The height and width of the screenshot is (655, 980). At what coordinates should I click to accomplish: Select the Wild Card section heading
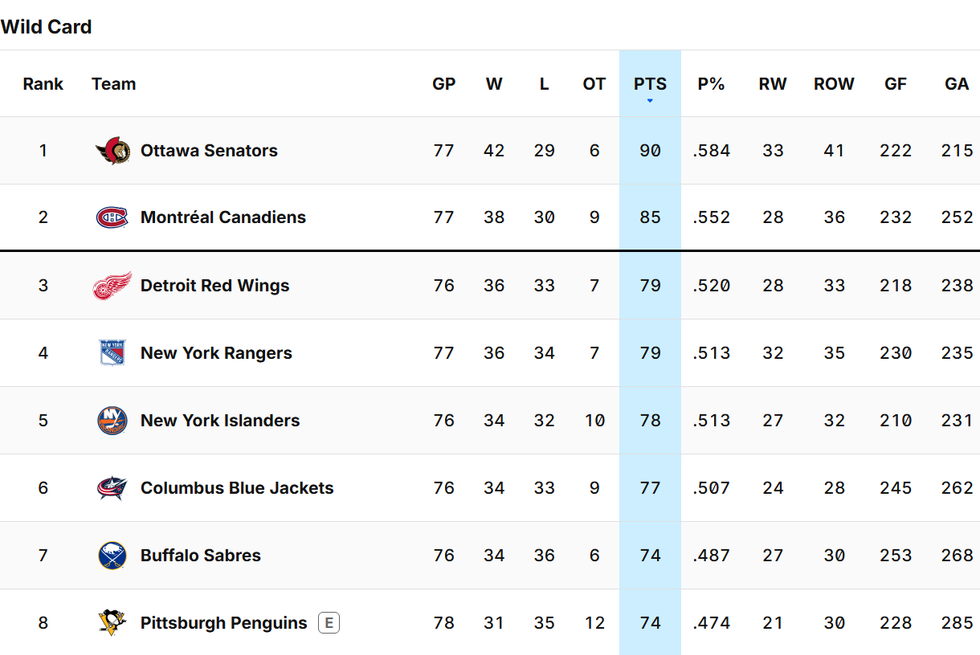tap(46, 27)
